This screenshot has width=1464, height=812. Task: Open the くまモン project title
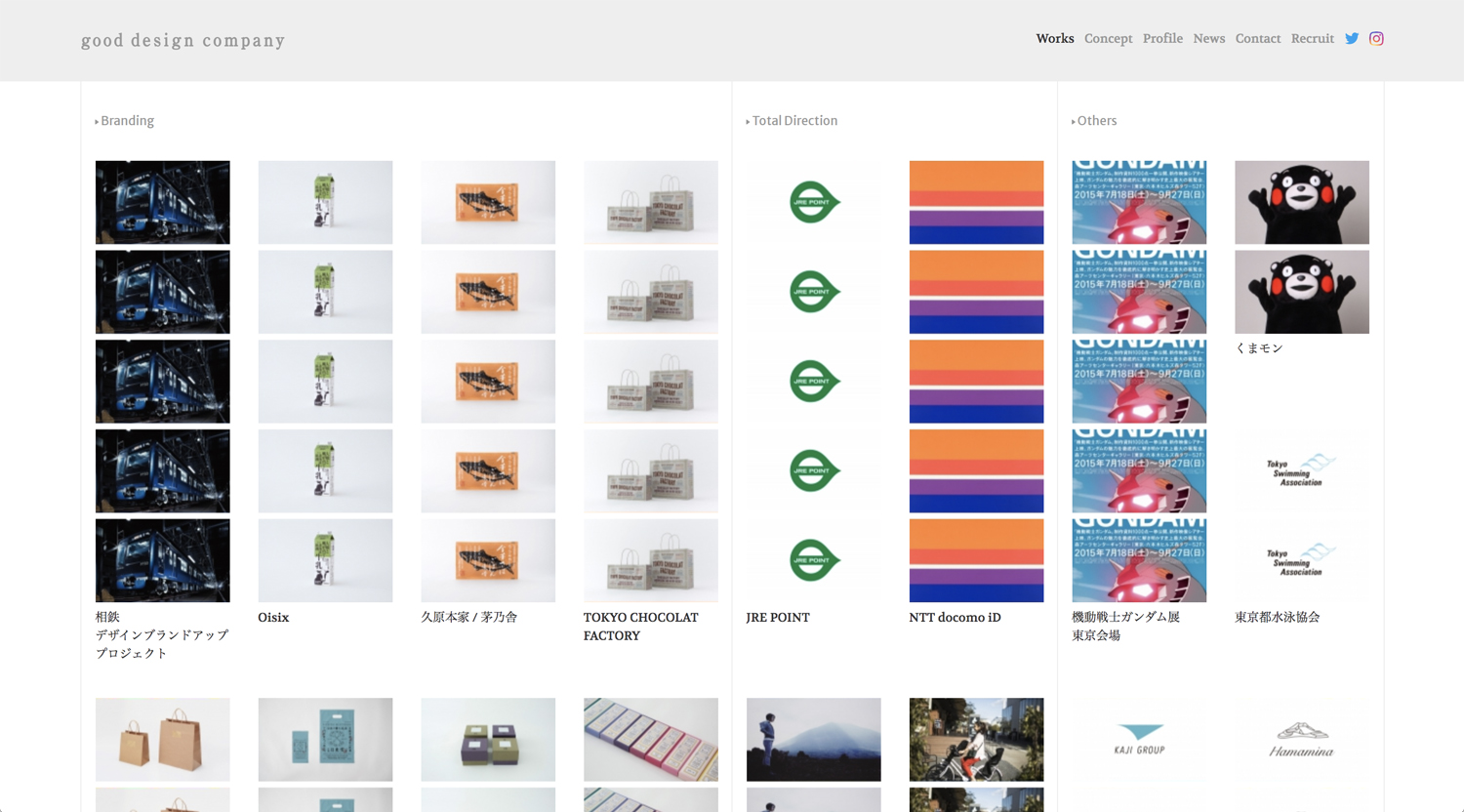pyautogui.click(x=1259, y=348)
